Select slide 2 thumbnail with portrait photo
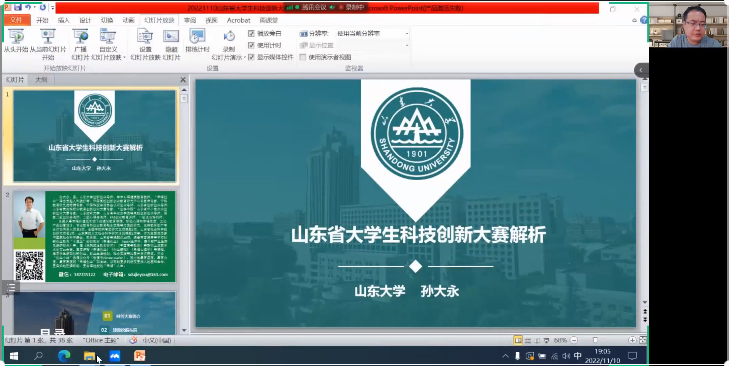 (94, 236)
